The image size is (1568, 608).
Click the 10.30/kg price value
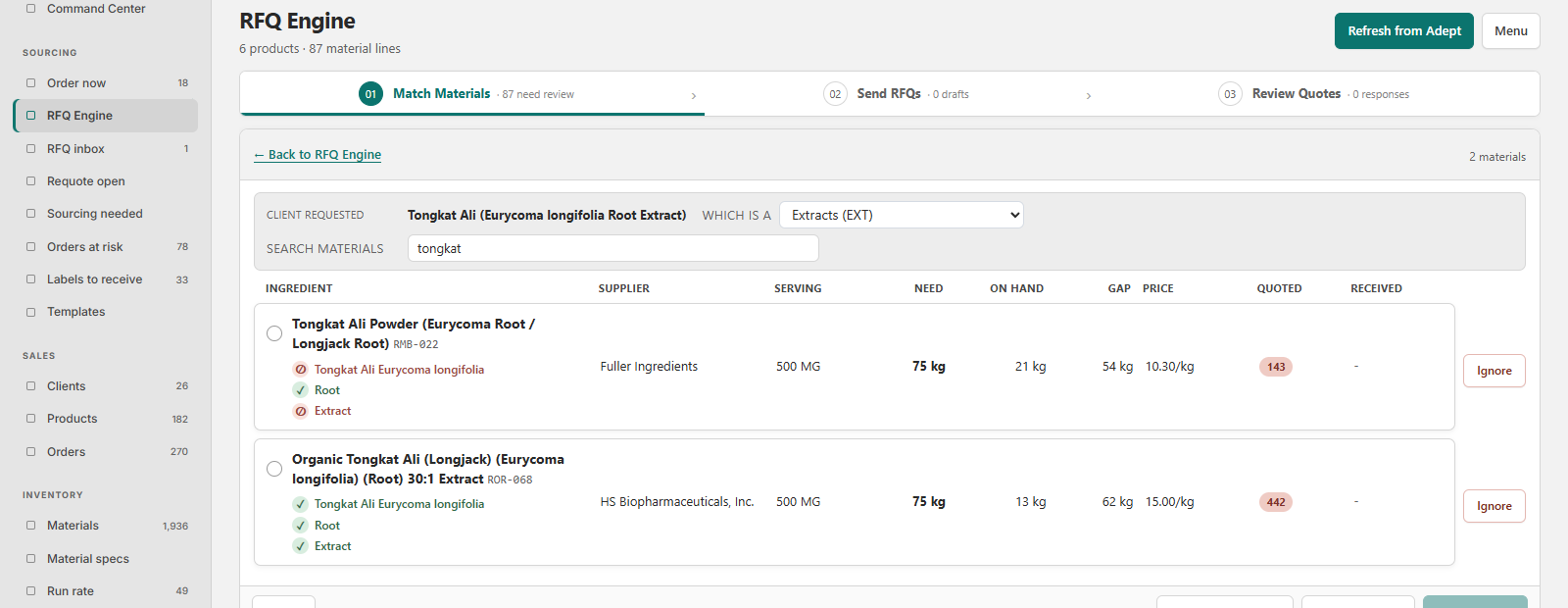click(1170, 367)
